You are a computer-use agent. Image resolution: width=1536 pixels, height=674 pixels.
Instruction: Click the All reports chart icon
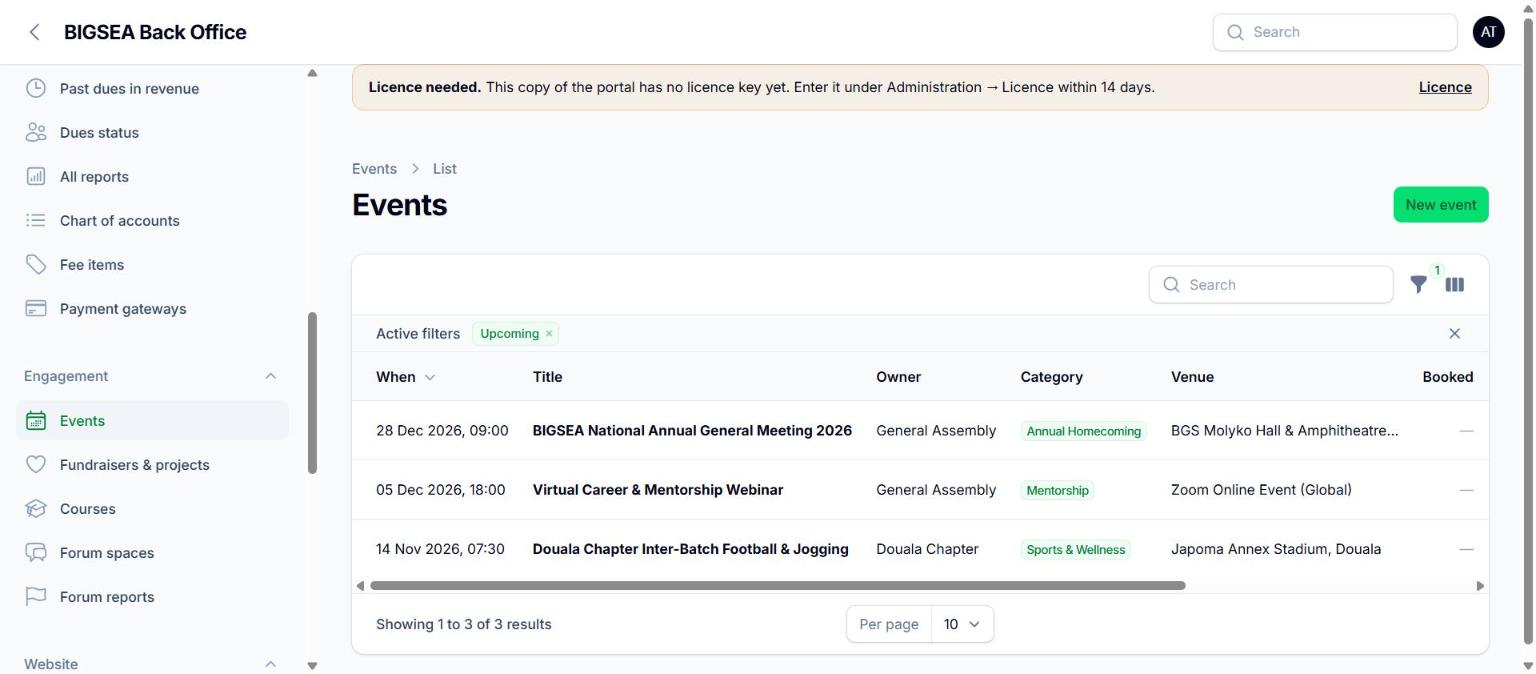coord(36,176)
